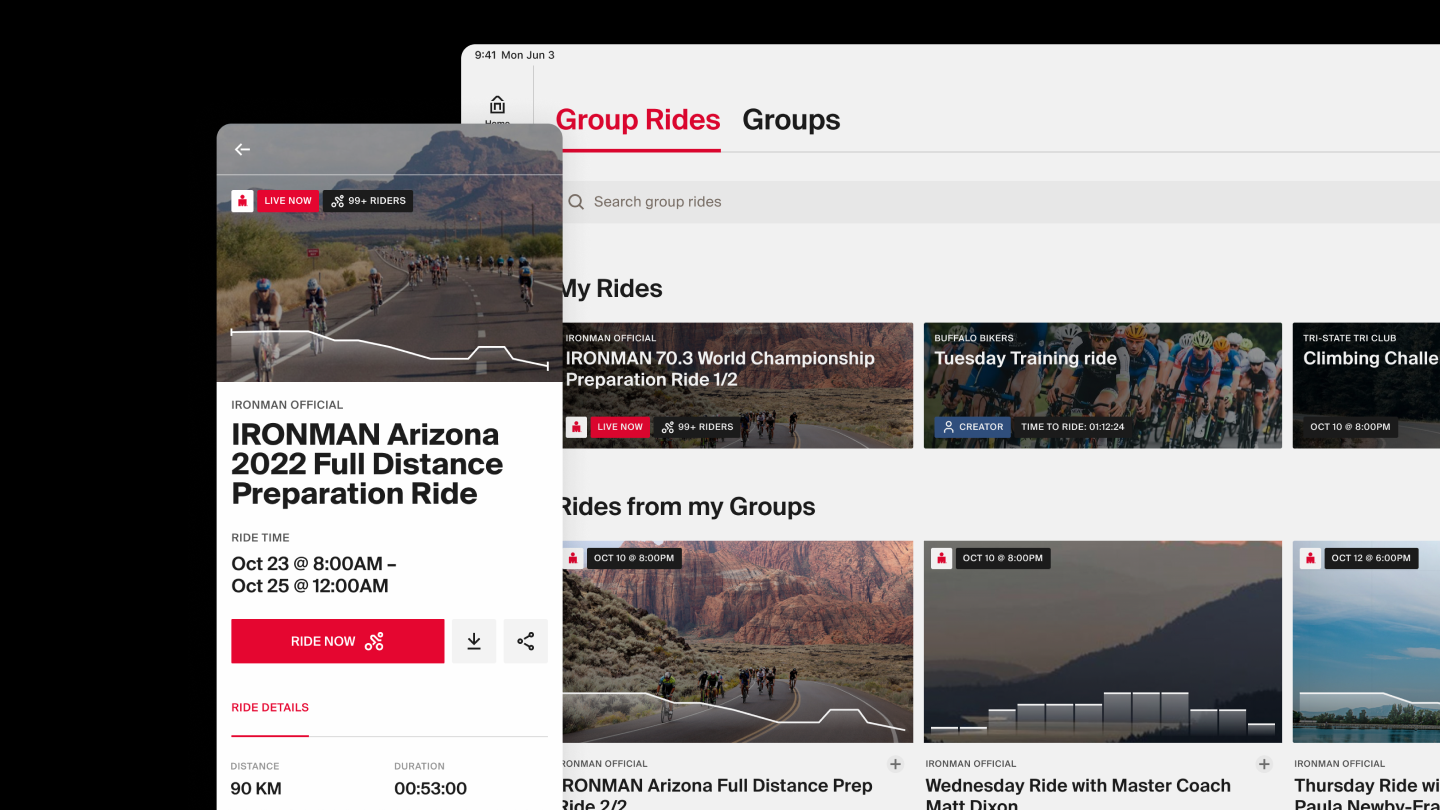Click RIDE NOW button
Viewport: 1440px width, 810px height.
point(338,641)
